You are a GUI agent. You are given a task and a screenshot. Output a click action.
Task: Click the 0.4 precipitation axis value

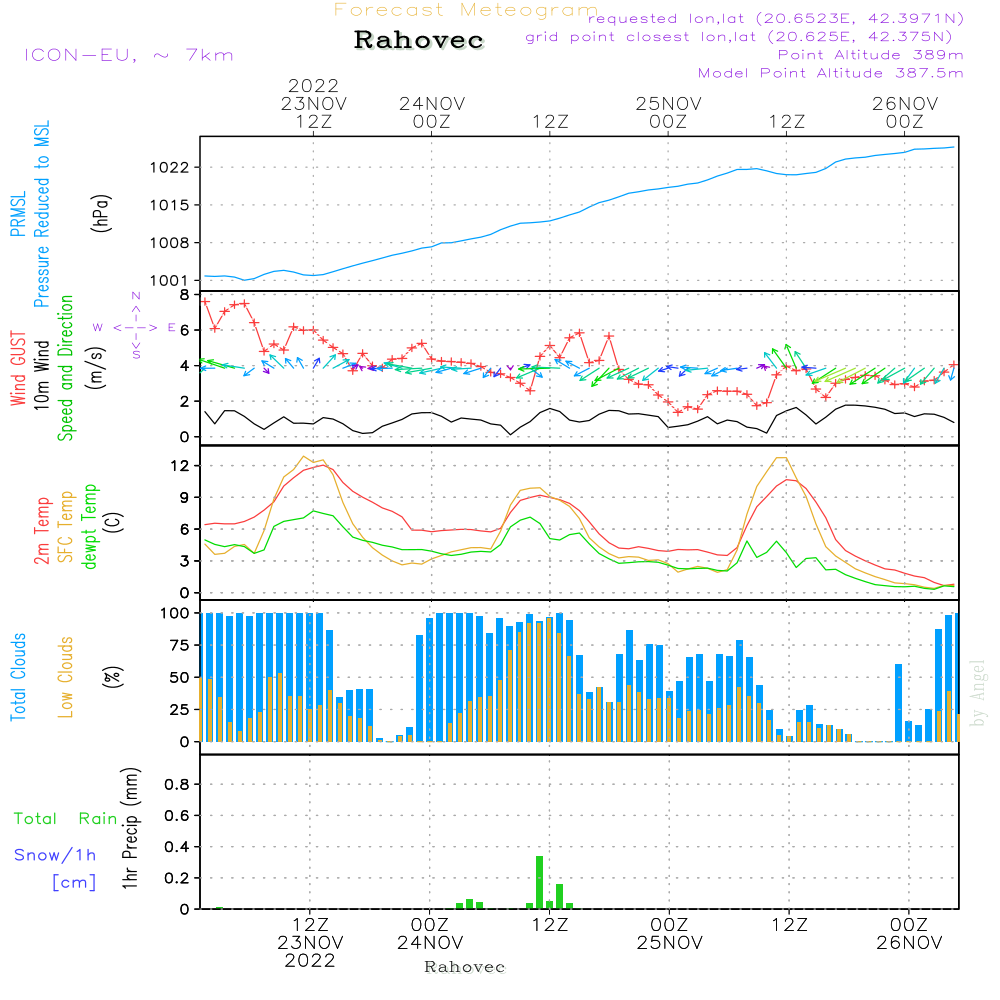coord(177,847)
